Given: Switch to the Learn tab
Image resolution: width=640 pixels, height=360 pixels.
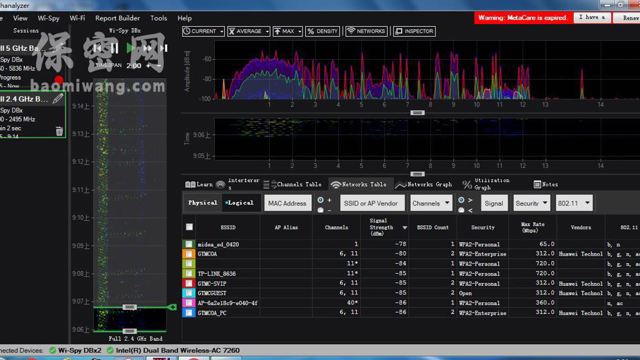Looking at the screenshot, I should coord(199,184).
